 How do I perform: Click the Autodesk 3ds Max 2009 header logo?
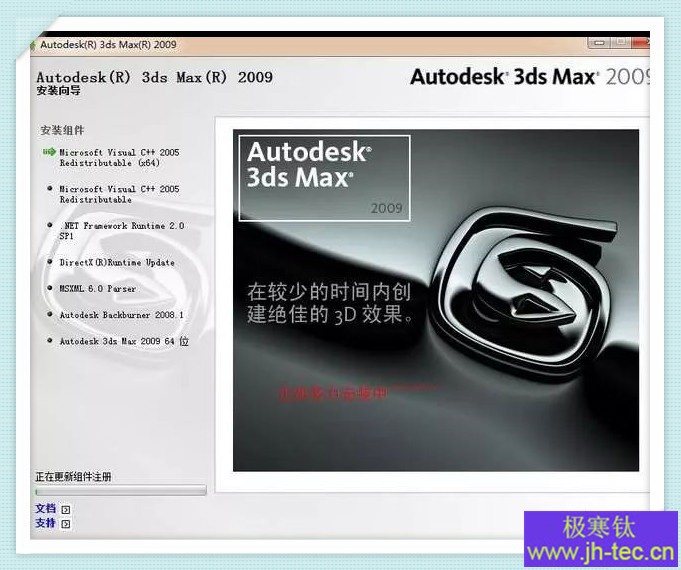tap(530, 77)
